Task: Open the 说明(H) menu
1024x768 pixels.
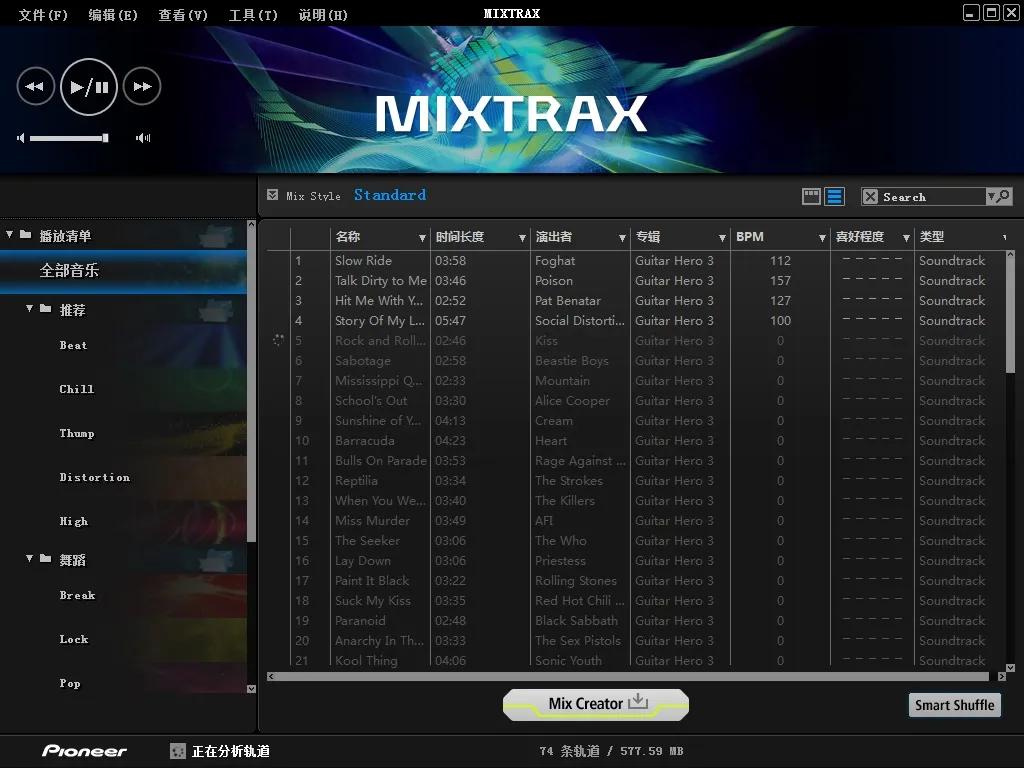Action: pyautogui.click(x=323, y=14)
